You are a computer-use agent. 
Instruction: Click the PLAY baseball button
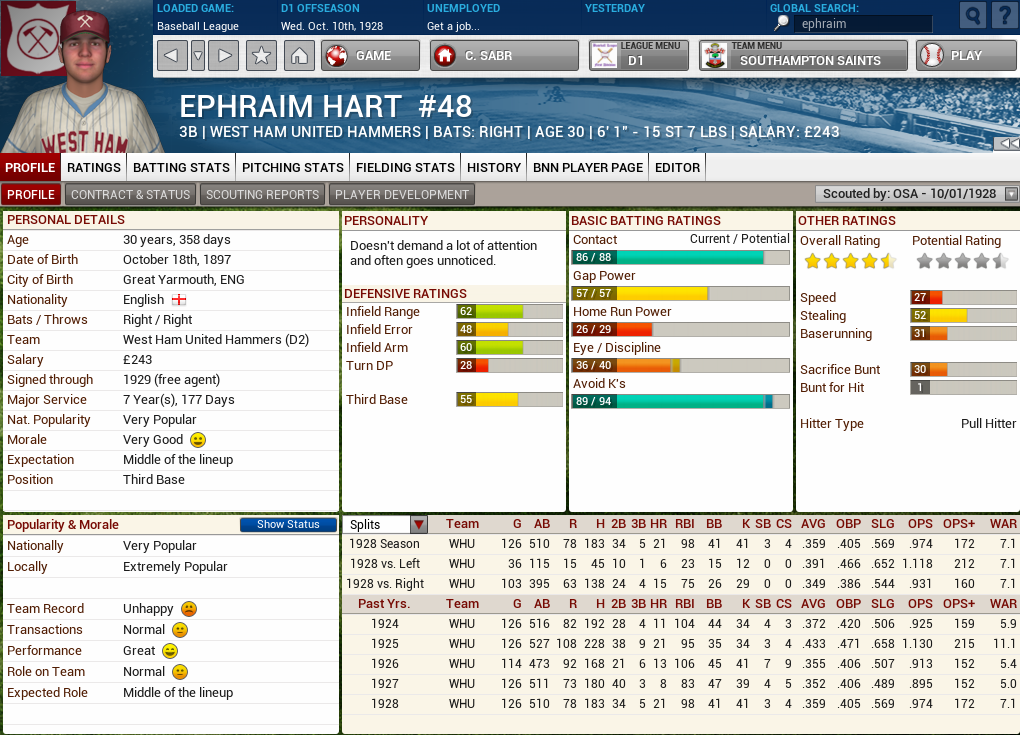coord(966,55)
